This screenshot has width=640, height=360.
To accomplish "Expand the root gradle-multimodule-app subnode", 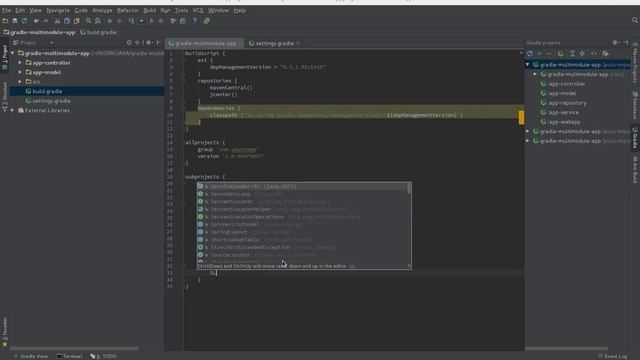I will pyautogui.click(x=535, y=74).
